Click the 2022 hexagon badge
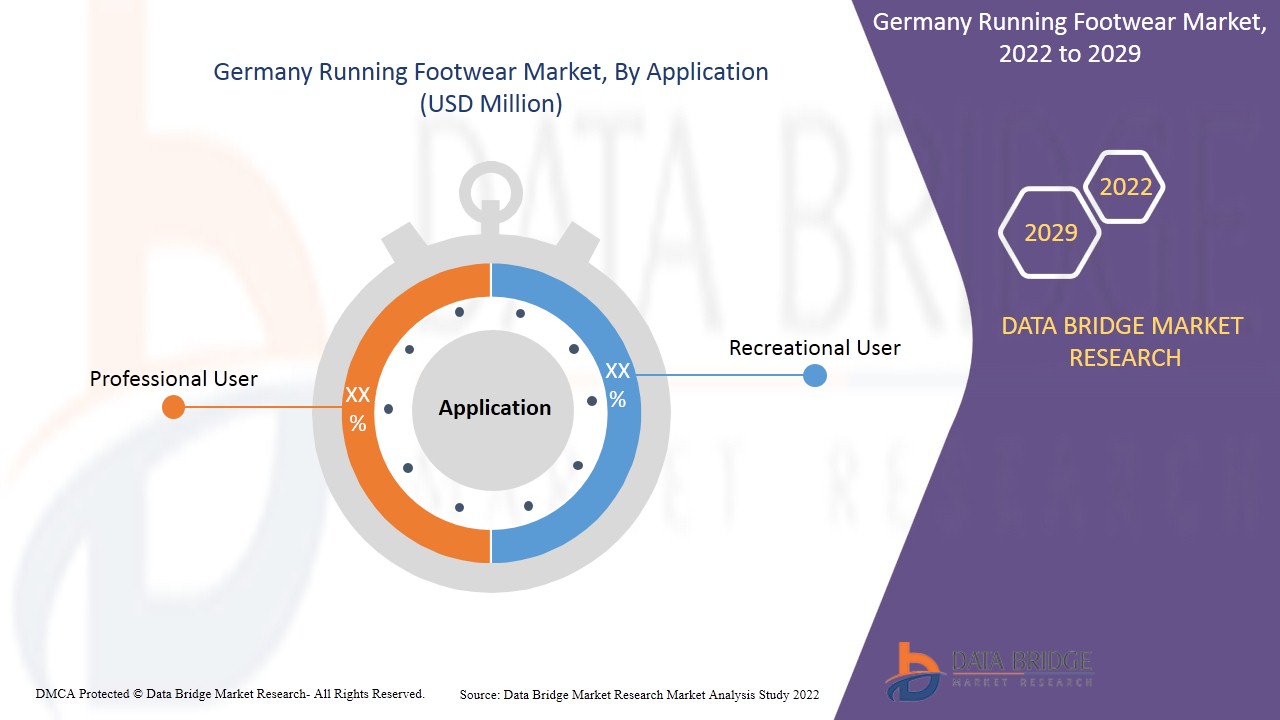 tap(1125, 187)
